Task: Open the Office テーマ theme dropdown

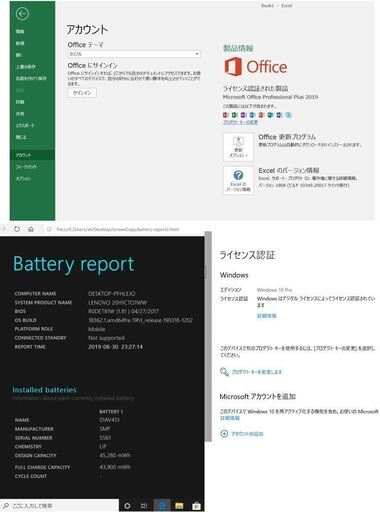Action: [134, 54]
